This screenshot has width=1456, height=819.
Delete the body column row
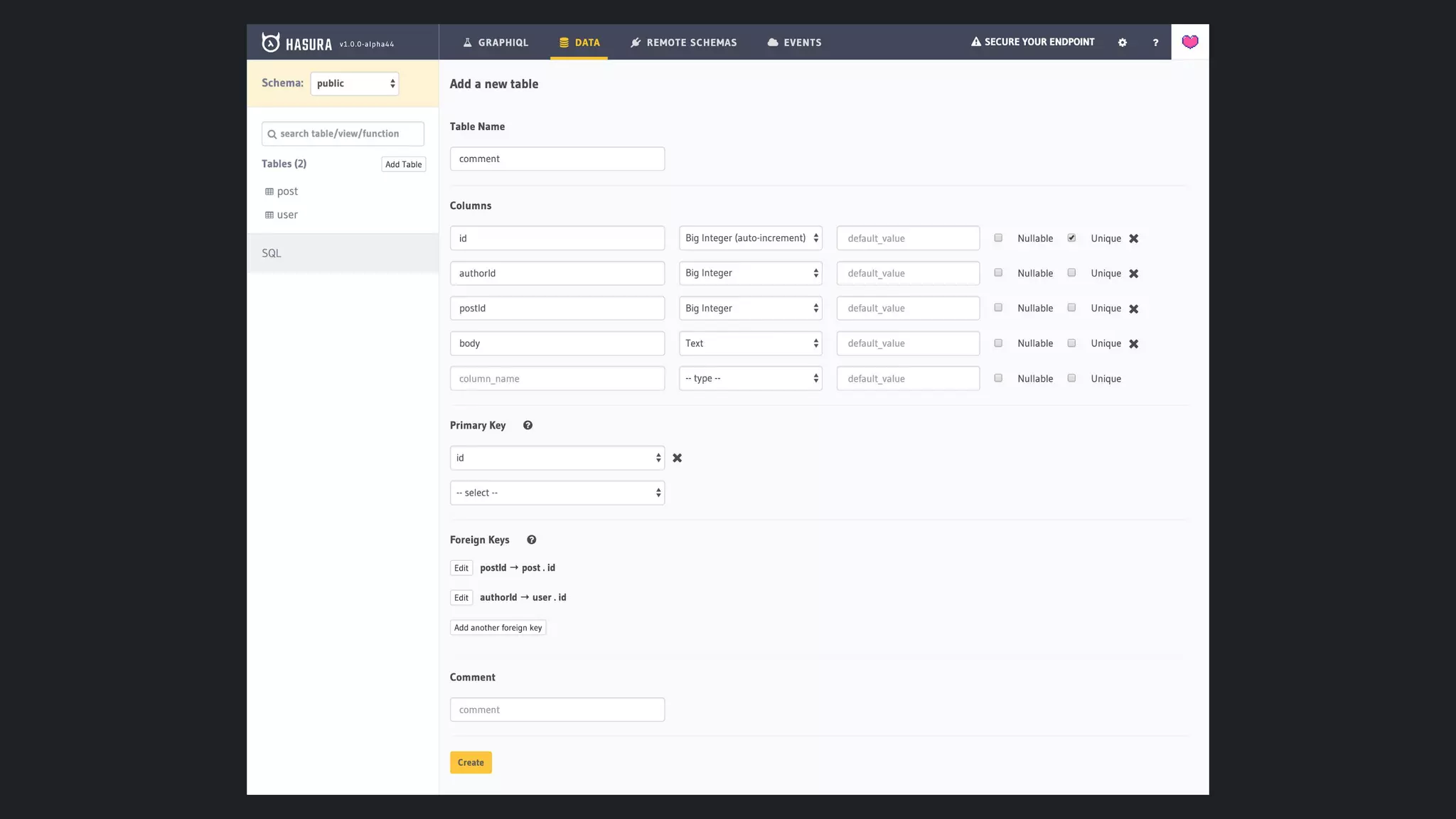pyautogui.click(x=1134, y=344)
